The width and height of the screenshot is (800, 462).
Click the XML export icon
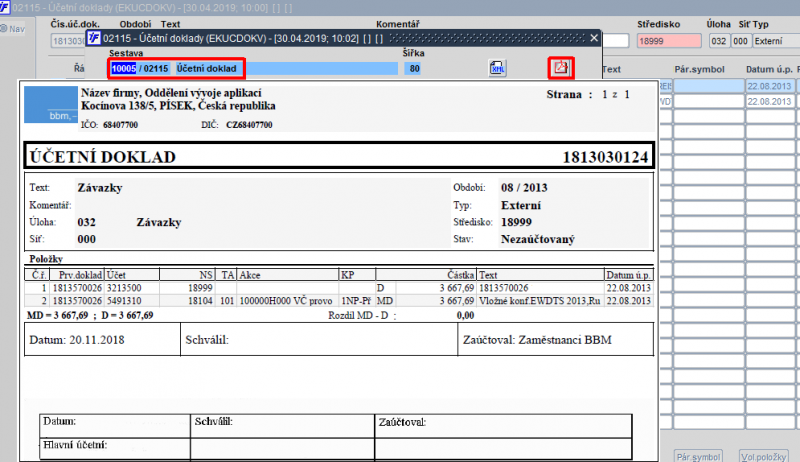[x=497, y=68]
